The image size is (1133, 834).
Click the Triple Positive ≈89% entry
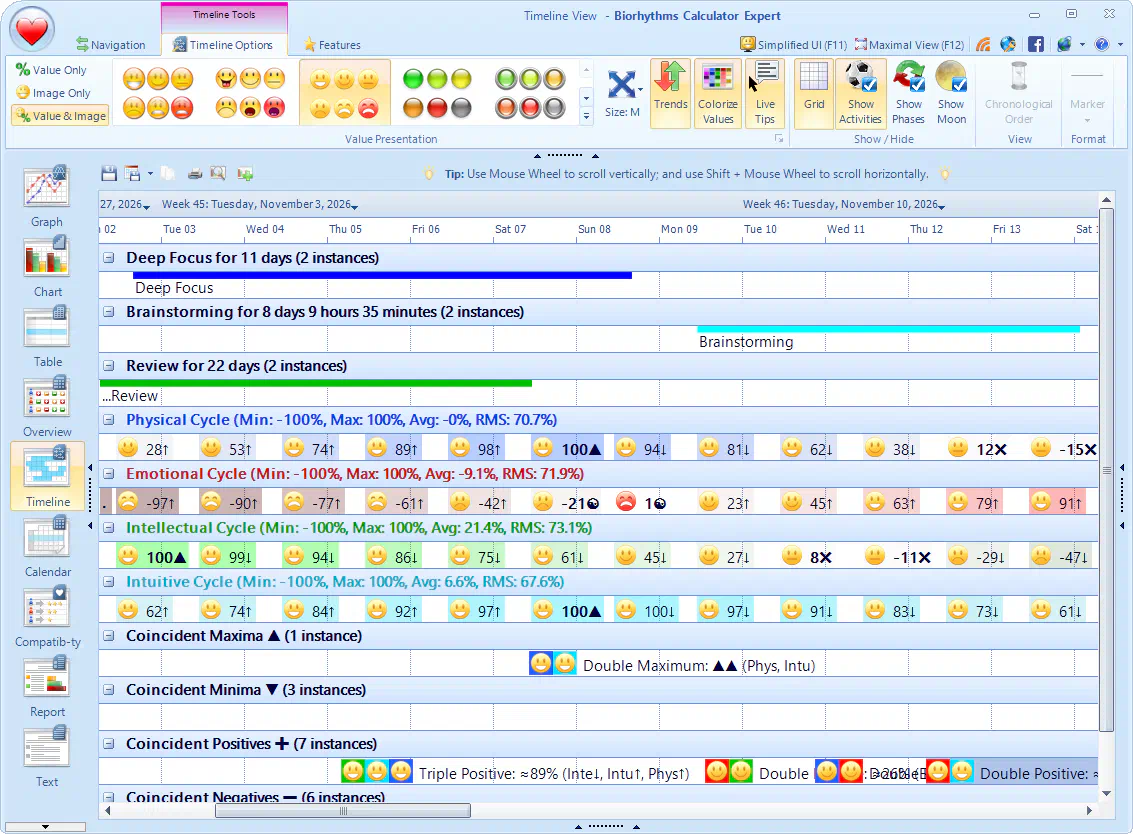[x=515, y=773]
